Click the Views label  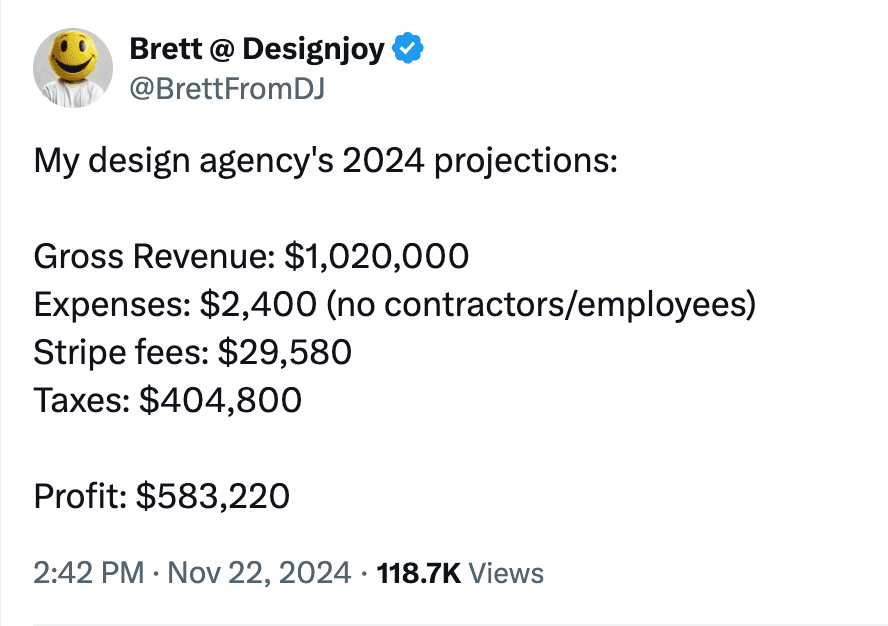coord(506,573)
